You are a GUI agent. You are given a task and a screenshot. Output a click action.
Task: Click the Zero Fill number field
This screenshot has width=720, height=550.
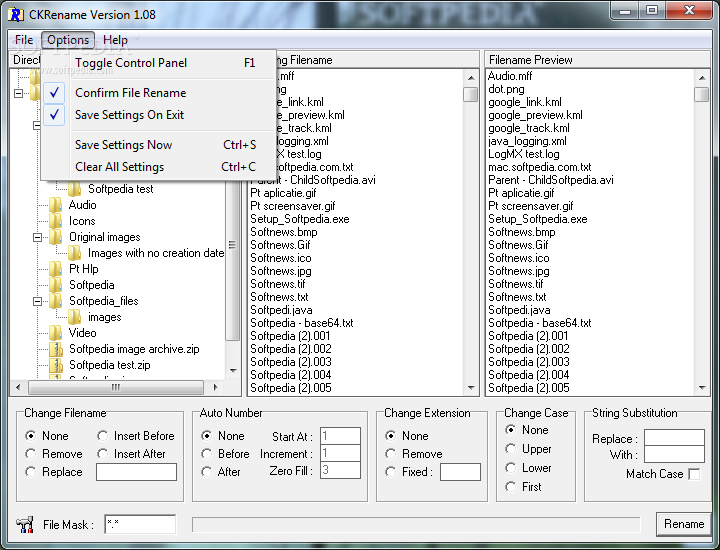tap(340, 470)
